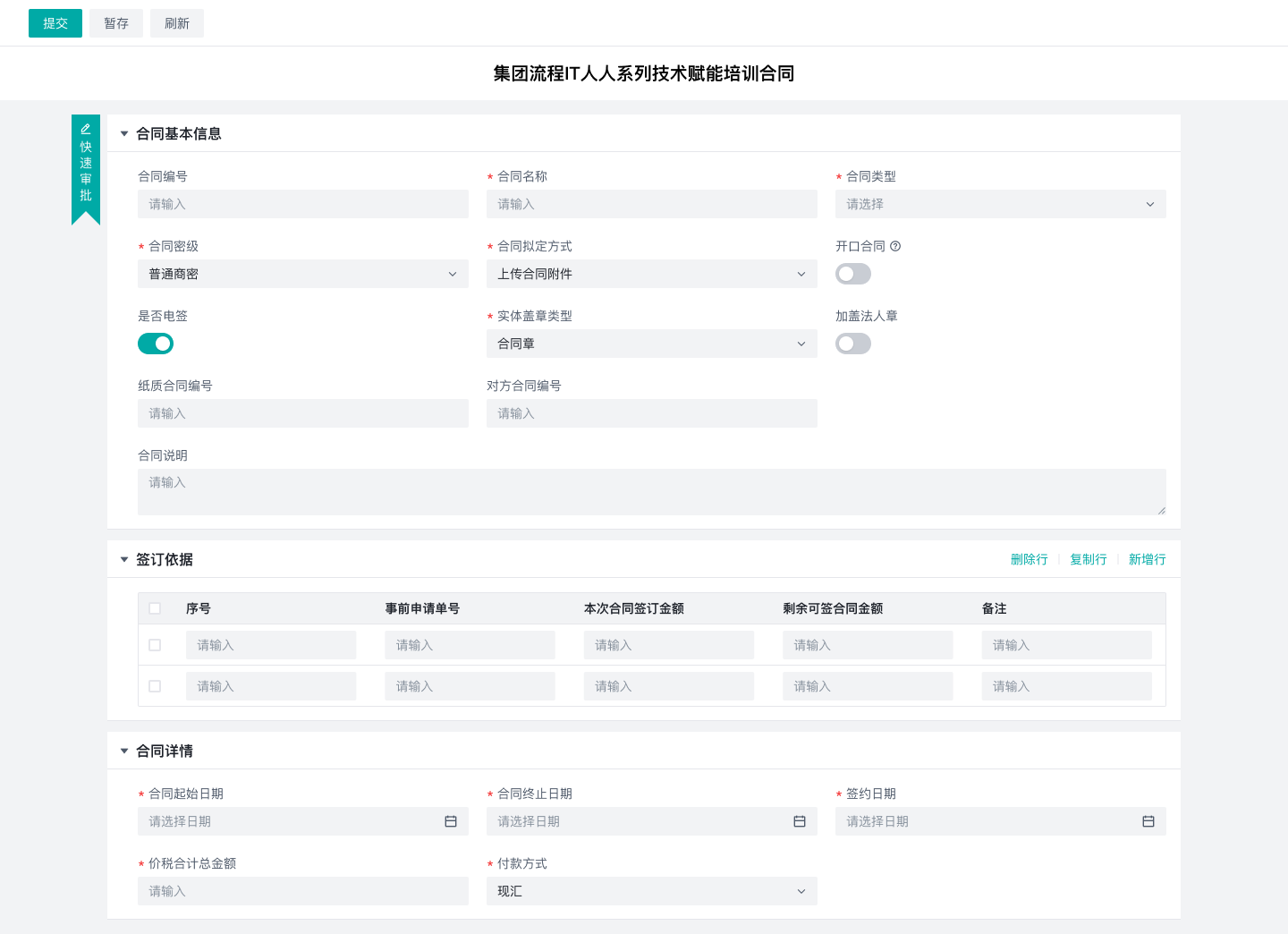Viewport: 1288px width, 934px height.
Task: Focus the 合同名称 input field
Action: (x=651, y=204)
